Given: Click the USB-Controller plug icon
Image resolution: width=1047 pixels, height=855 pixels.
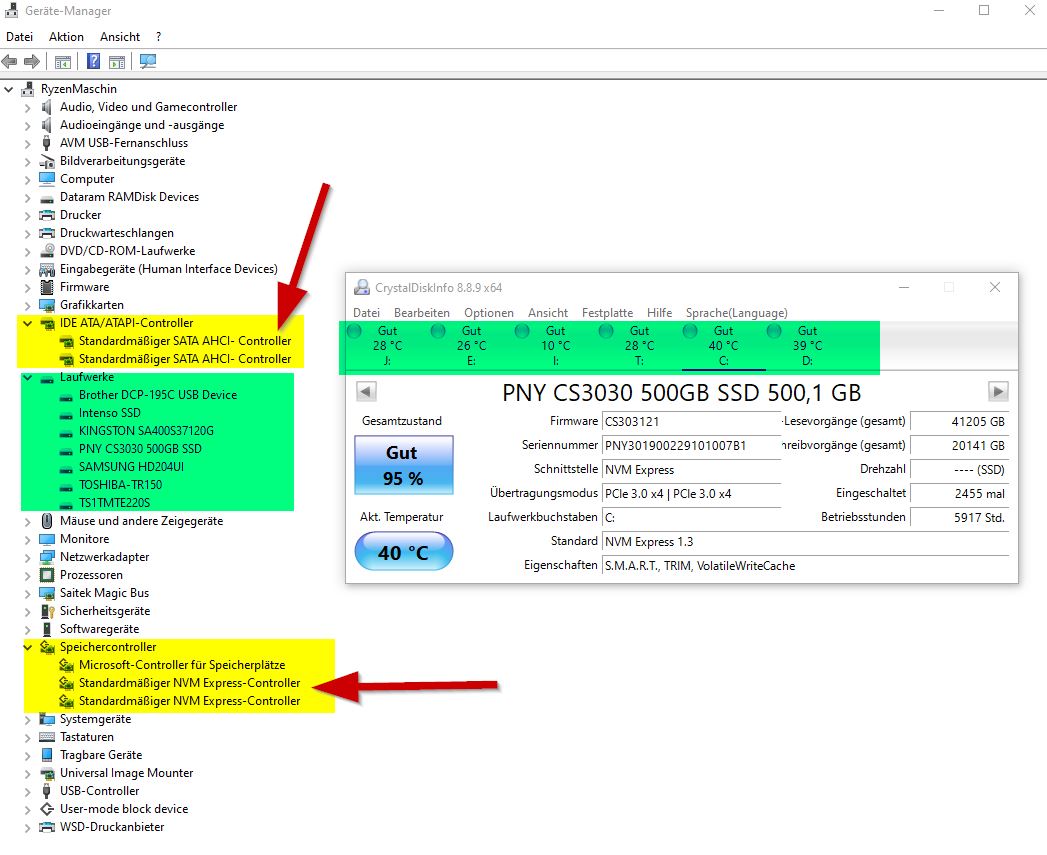Looking at the screenshot, I should coord(47,792).
